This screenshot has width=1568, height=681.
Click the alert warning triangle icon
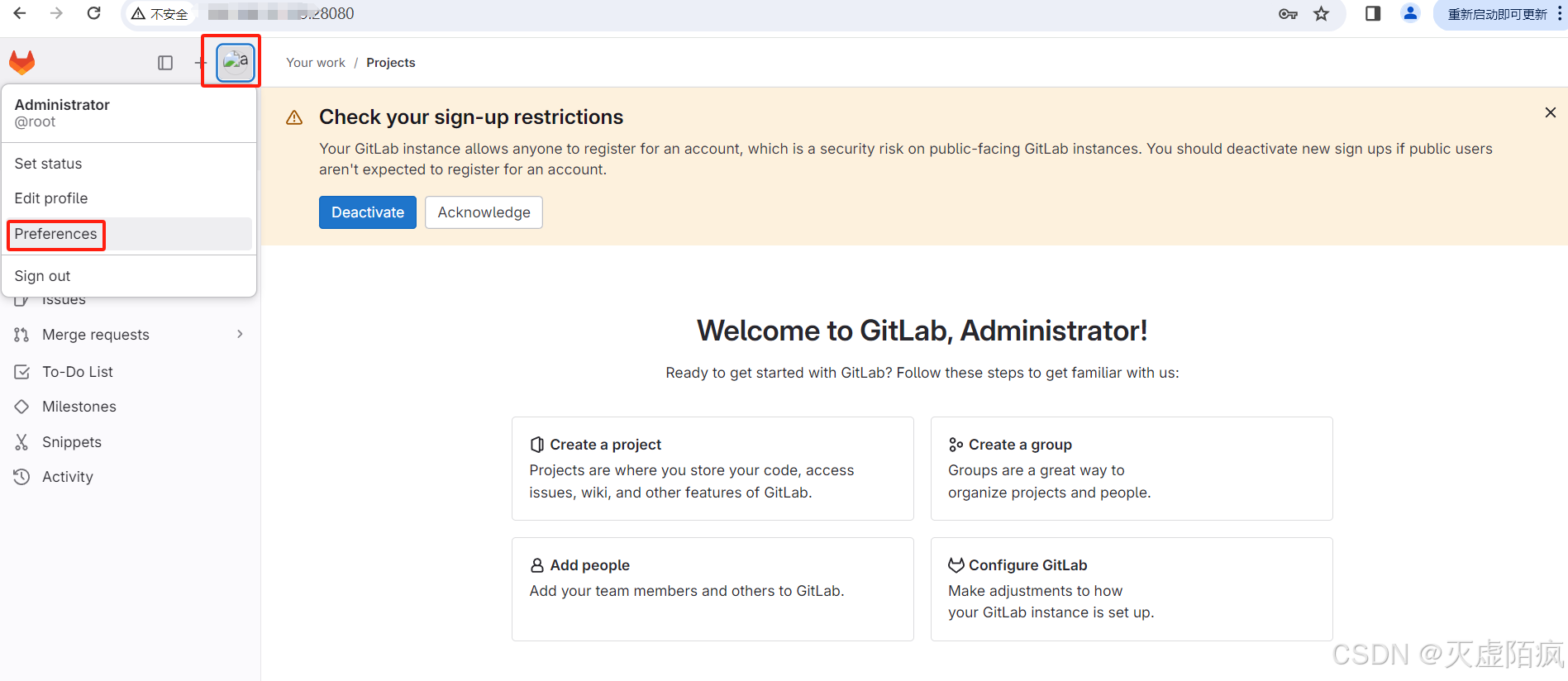coord(294,117)
